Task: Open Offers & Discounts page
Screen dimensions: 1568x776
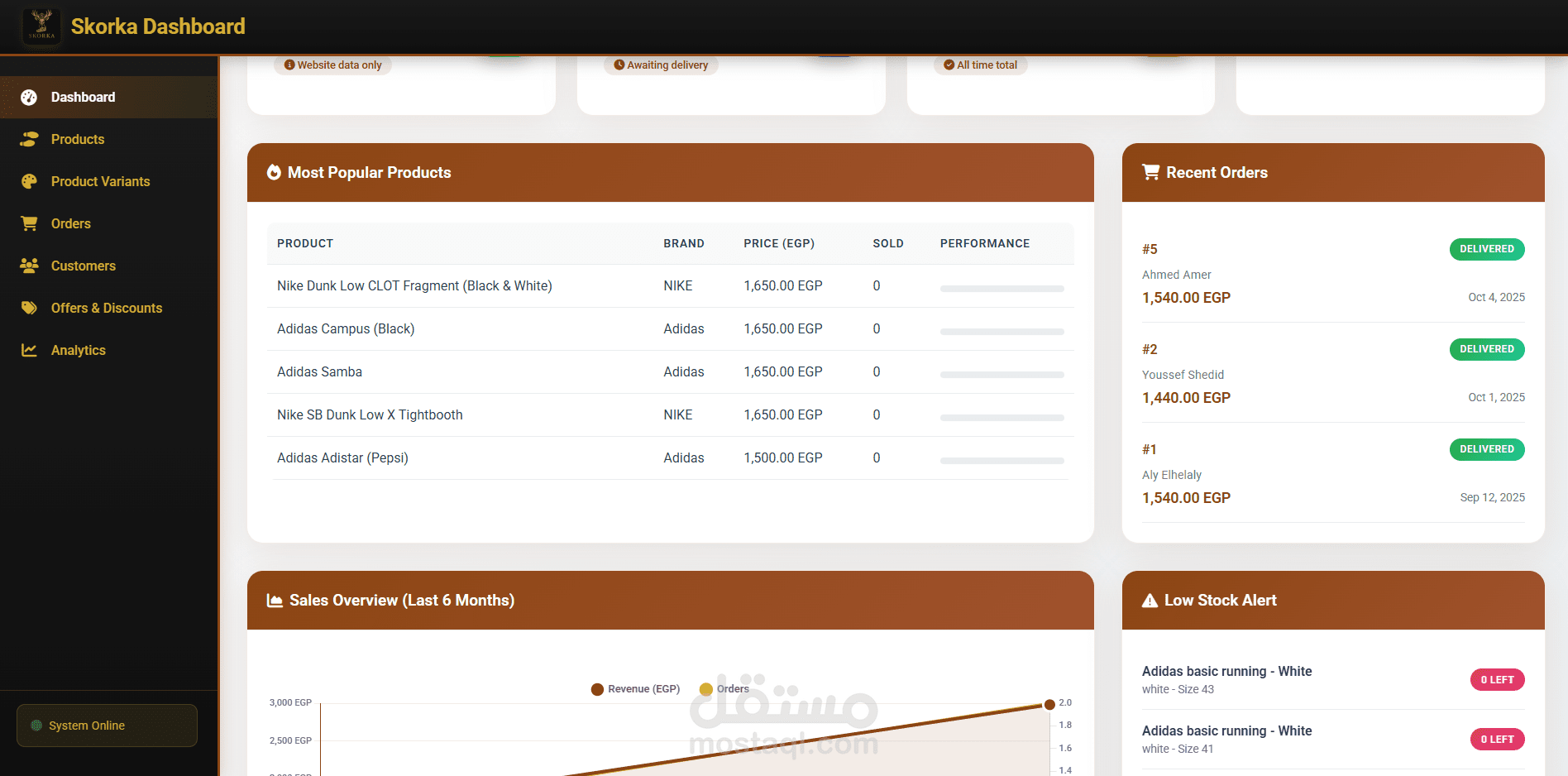Action: coord(109,308)
